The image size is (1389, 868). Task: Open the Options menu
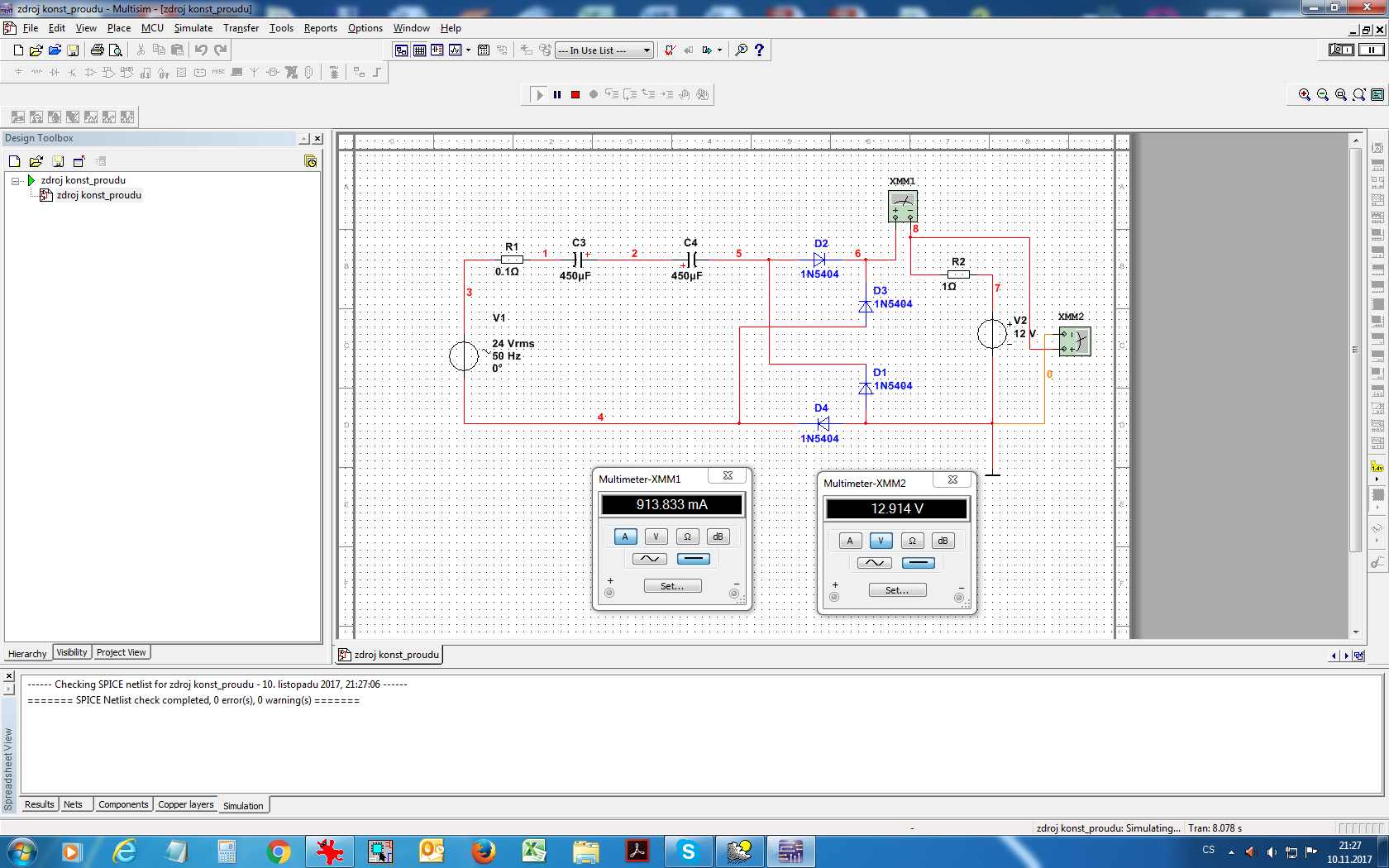(x=365, y=28)
